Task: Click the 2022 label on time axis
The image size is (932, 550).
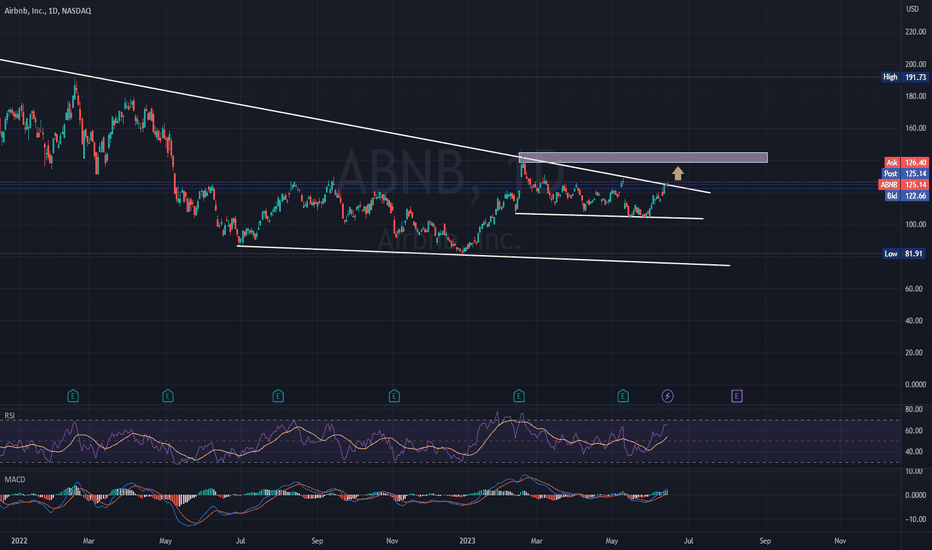Action: [x=19, y=541]
